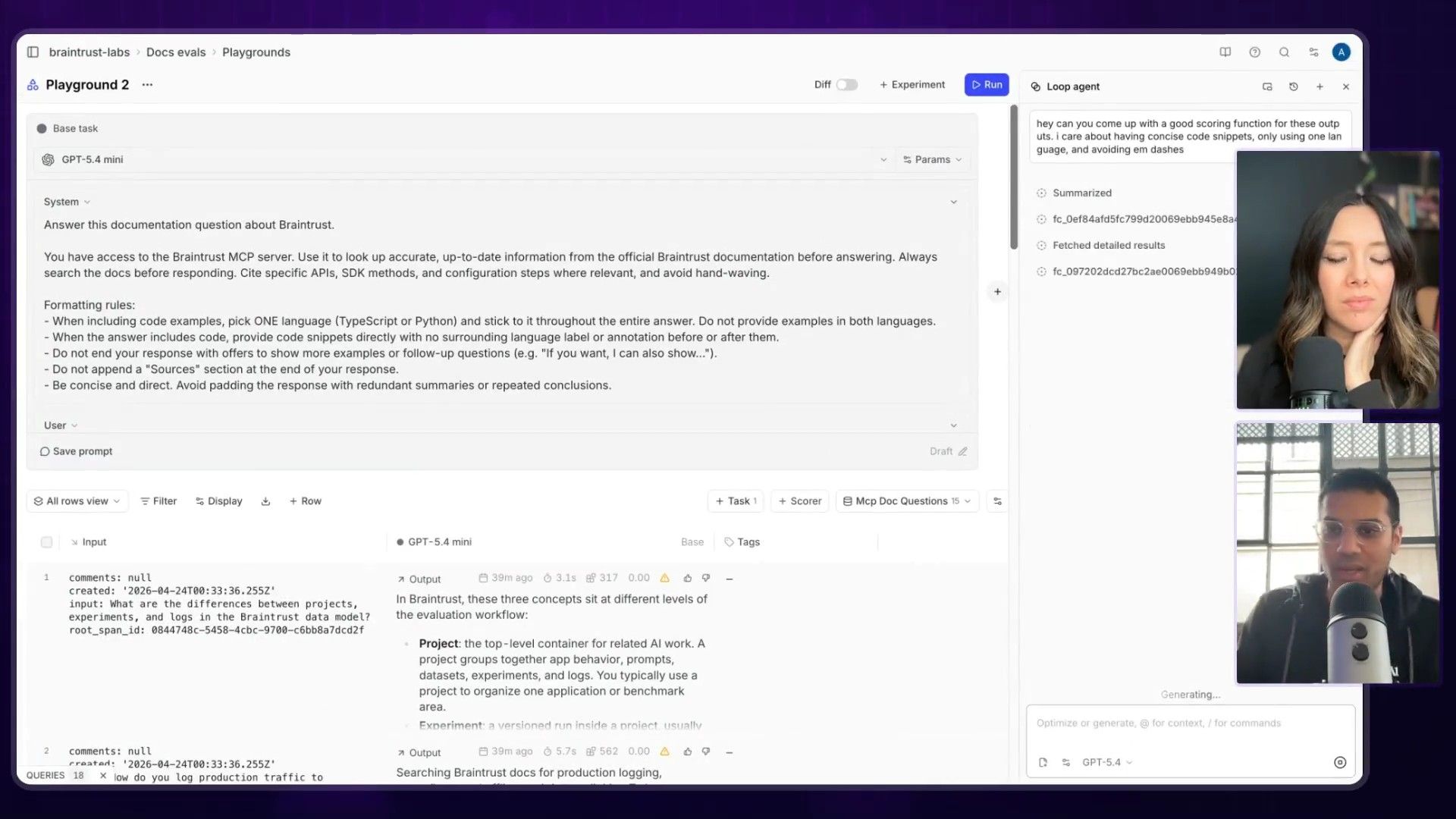The width and height of the screenshot is (1456, 819).
Task: Click the warning triangle on row 1 output
Action: point(665,578)
